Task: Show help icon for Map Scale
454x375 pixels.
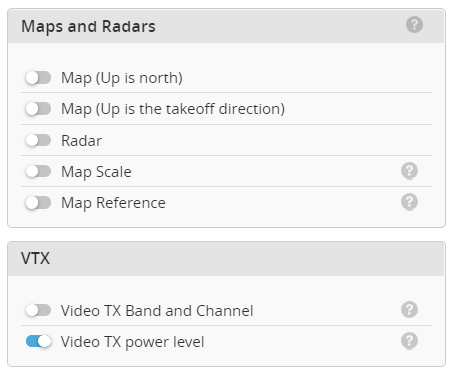Action: click(409, 171)
